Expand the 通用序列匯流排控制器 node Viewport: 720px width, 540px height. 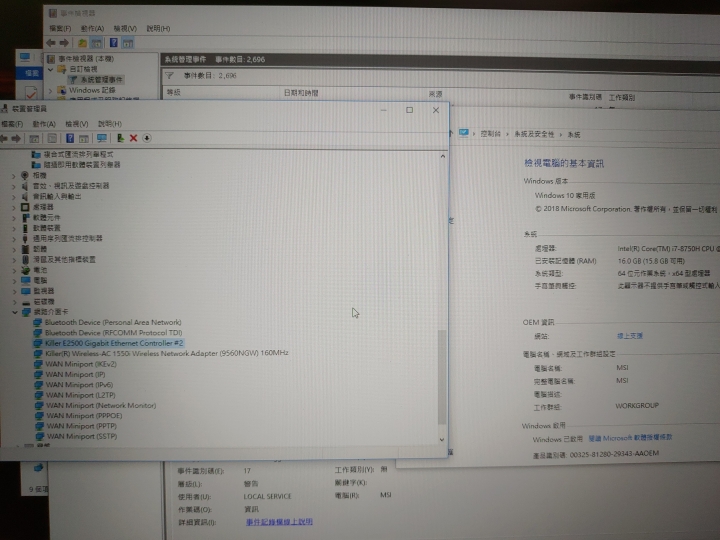coord(14,239)
